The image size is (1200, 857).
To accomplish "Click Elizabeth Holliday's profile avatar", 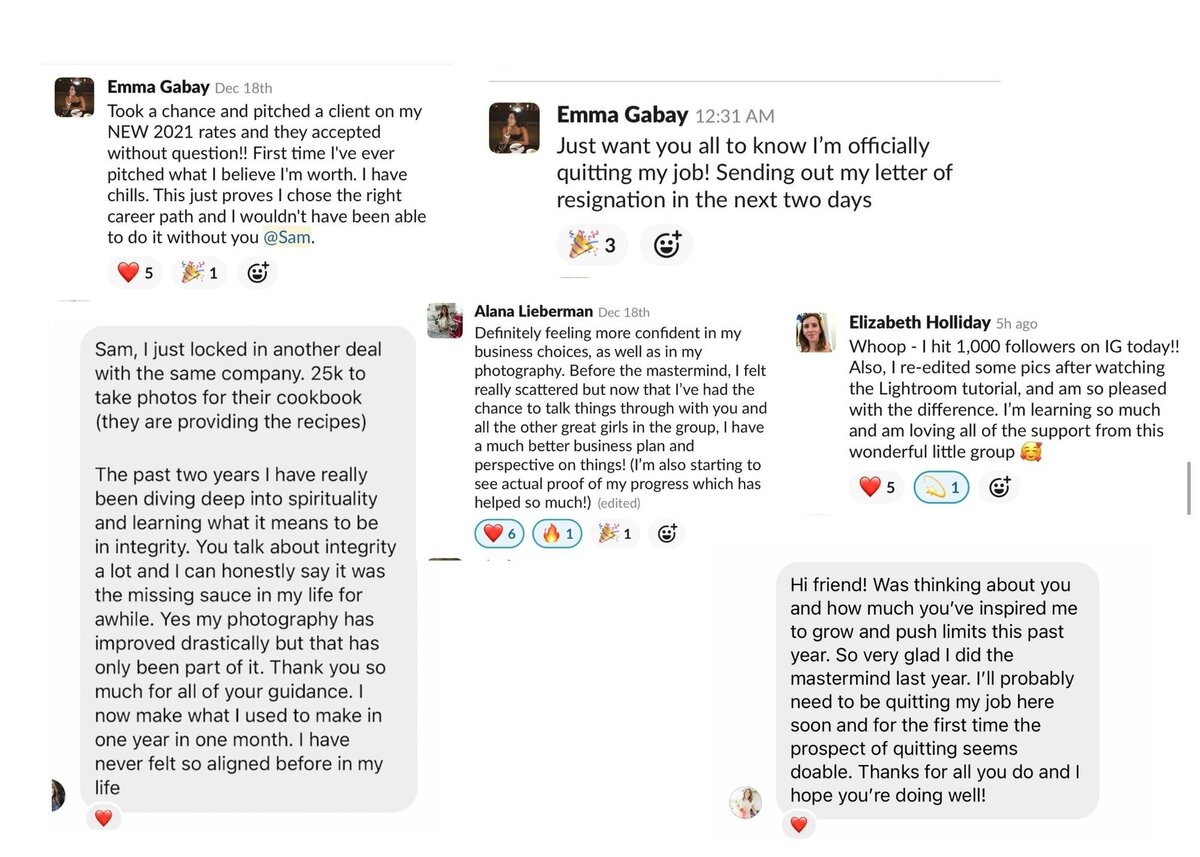I will 816,332.
